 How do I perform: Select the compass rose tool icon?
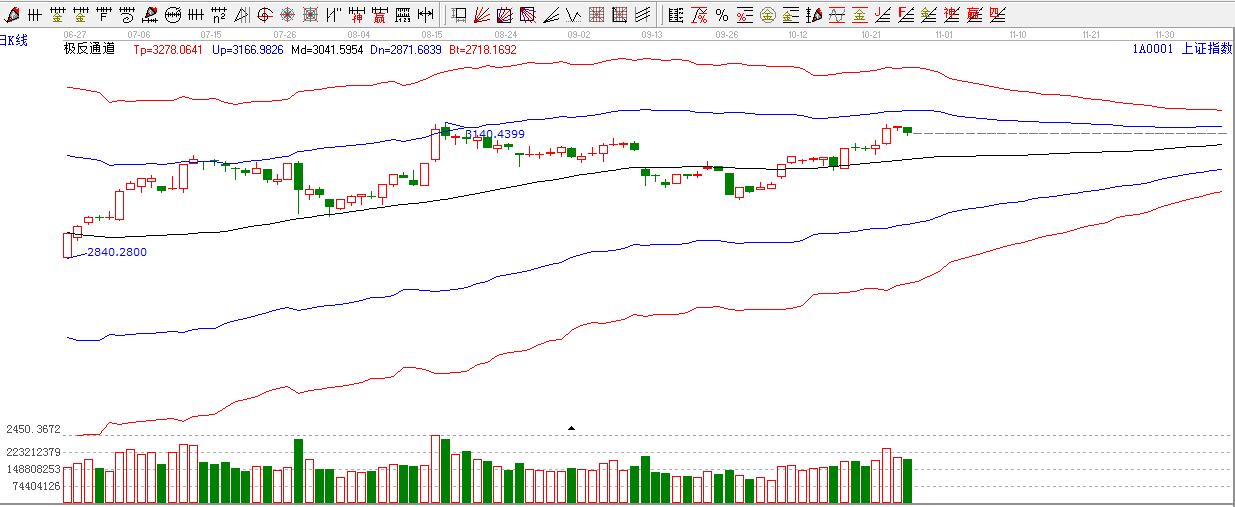click(x=288, y=15)
